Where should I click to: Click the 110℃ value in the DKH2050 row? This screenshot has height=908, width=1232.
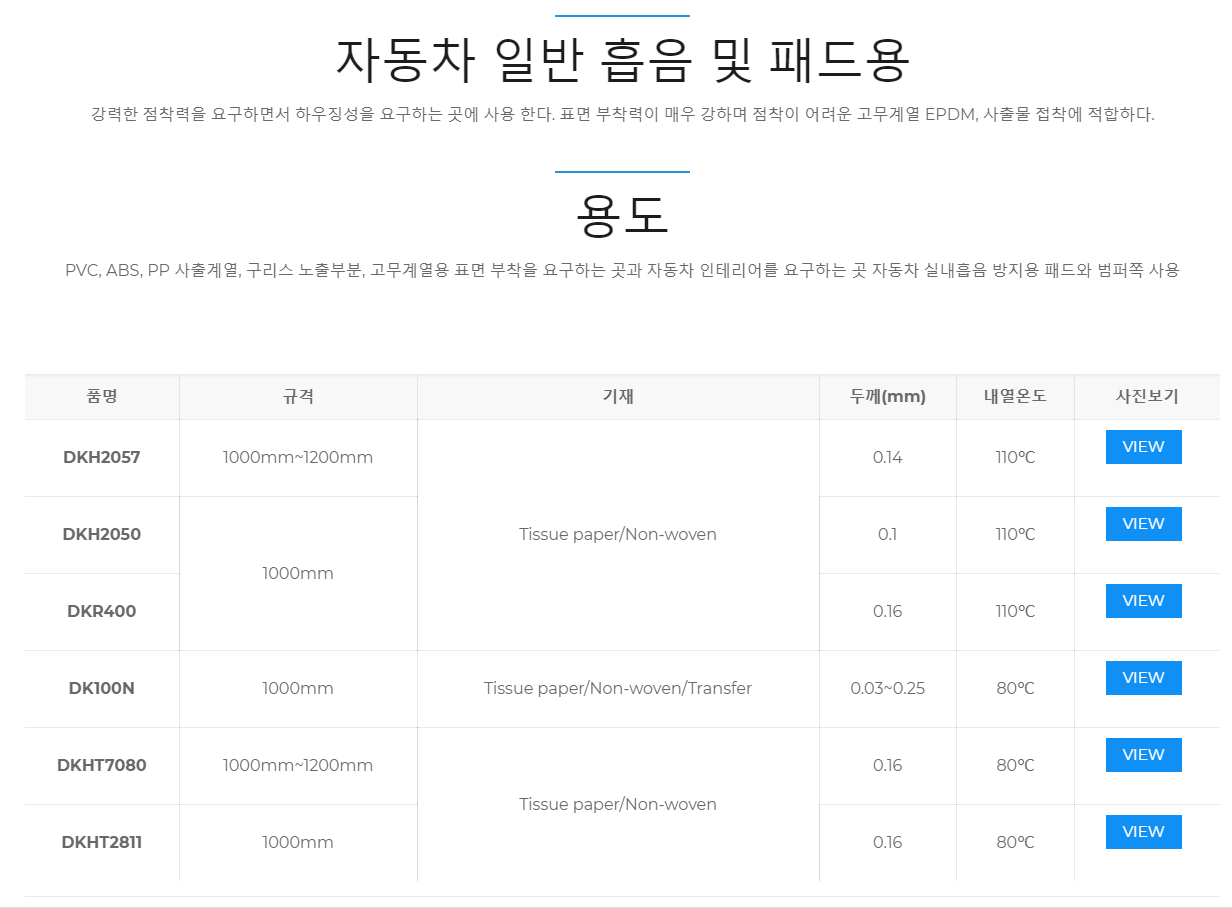[1015, 535]
